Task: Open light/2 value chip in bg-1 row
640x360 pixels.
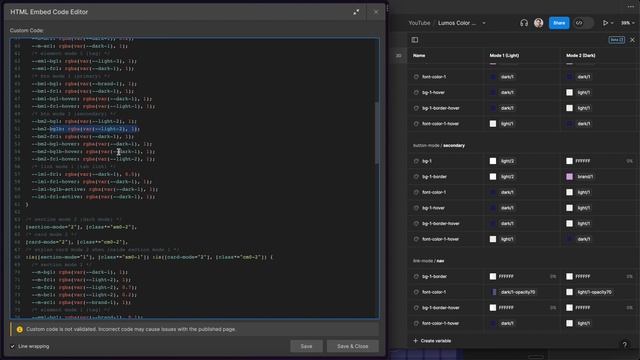Action: [x=507, y=161]
